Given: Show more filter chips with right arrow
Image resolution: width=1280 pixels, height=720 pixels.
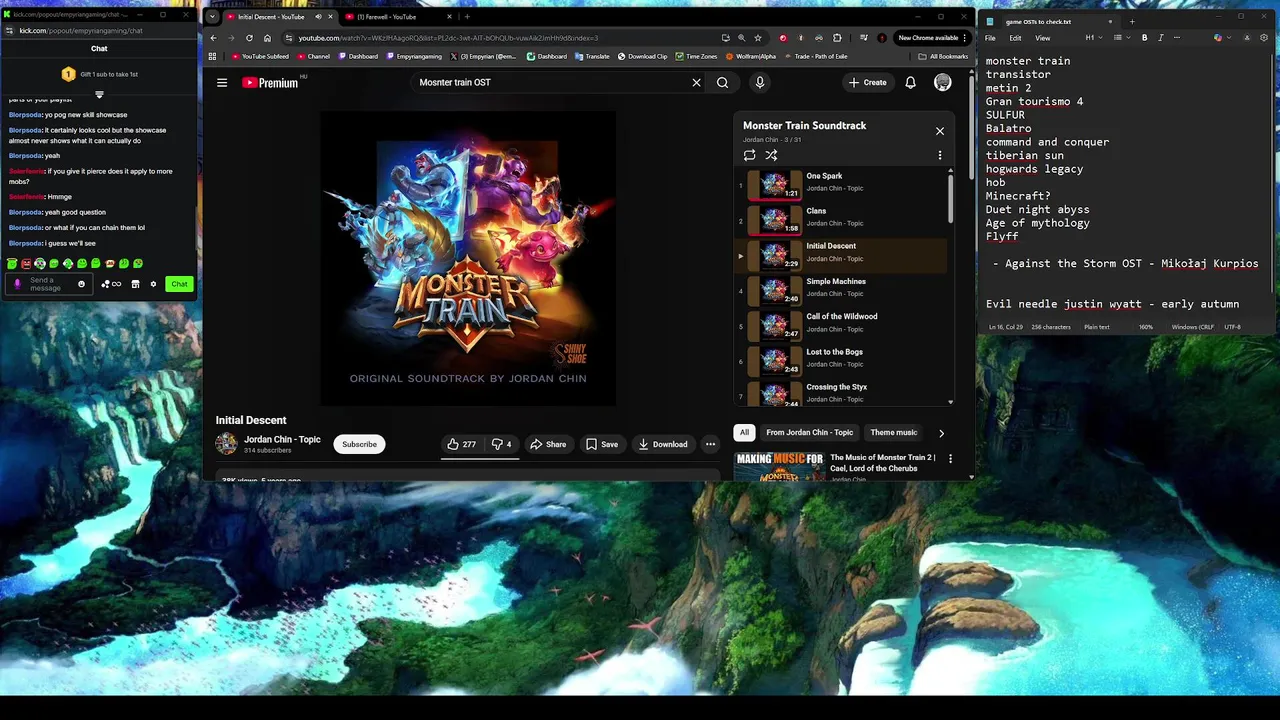Looking at the screenshot, I should coord(941,433).
